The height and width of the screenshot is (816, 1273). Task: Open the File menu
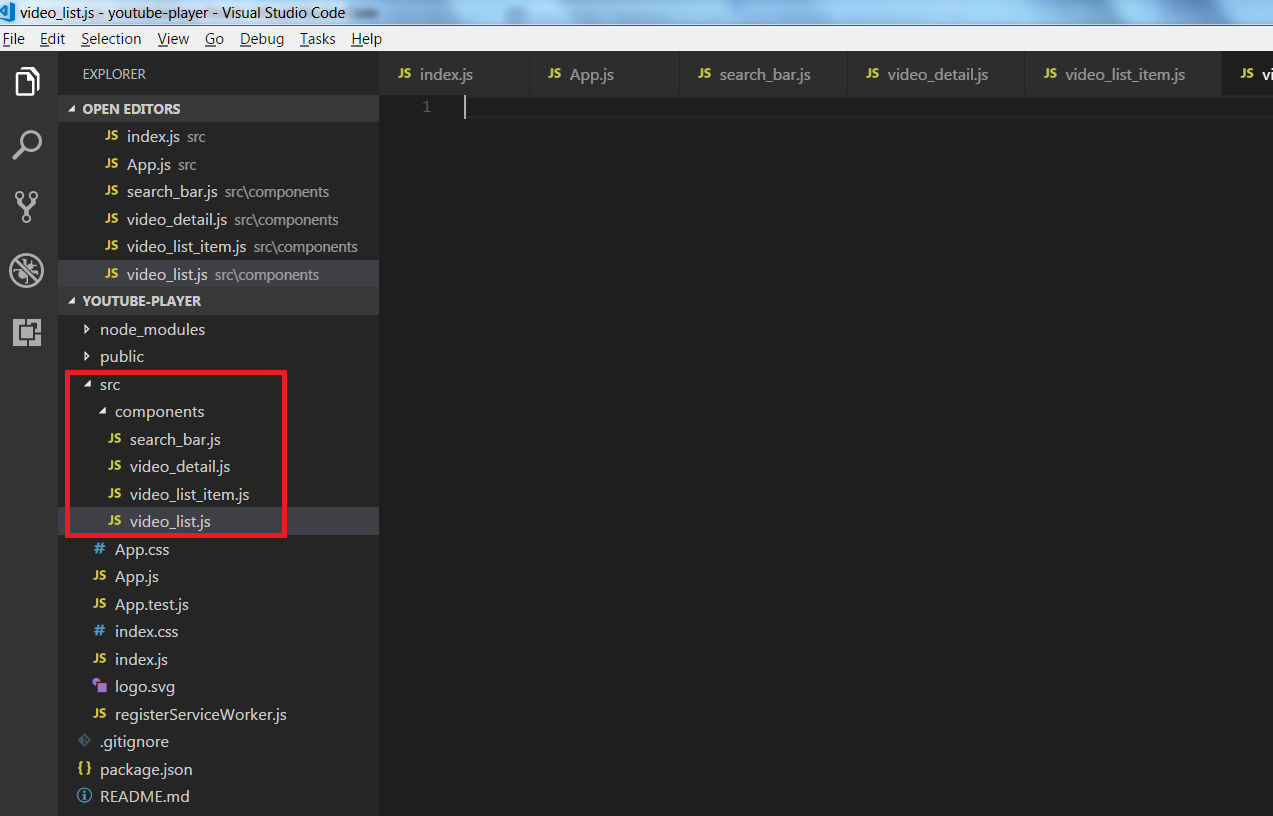pyautogui.click(x=13, y=39)
